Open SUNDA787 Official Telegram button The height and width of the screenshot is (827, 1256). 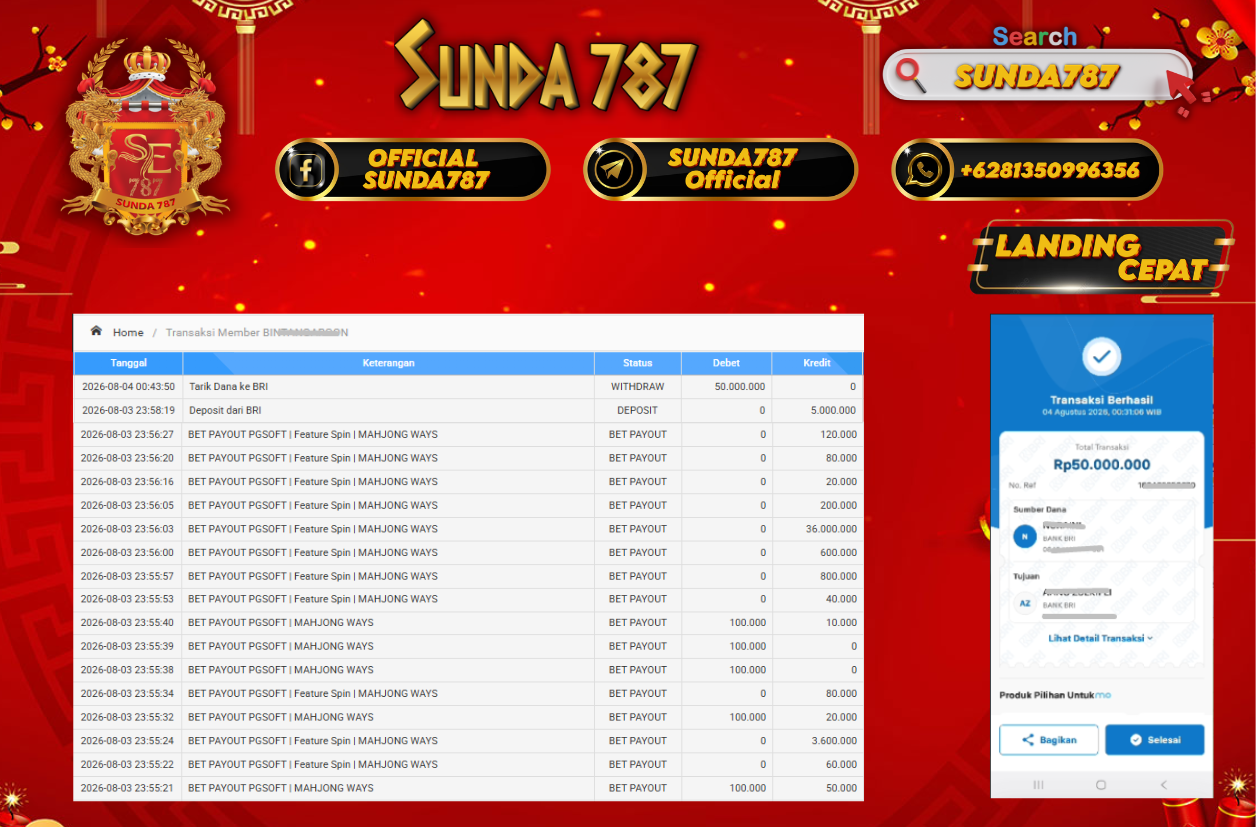[x=720, y=169]
